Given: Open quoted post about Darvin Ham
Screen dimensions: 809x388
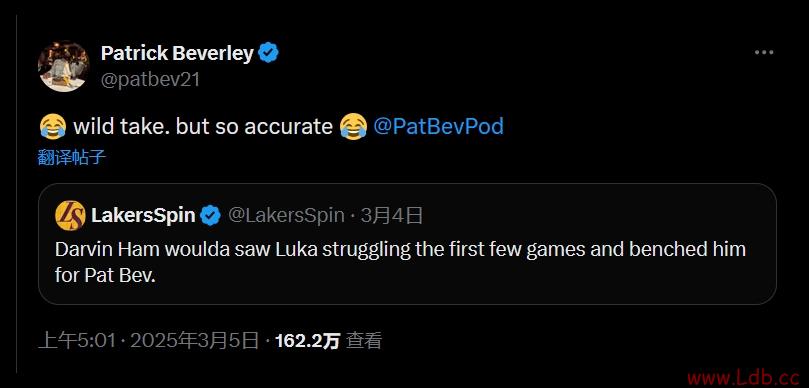Looking at the screenshot, I should click(x=407, y=244).
